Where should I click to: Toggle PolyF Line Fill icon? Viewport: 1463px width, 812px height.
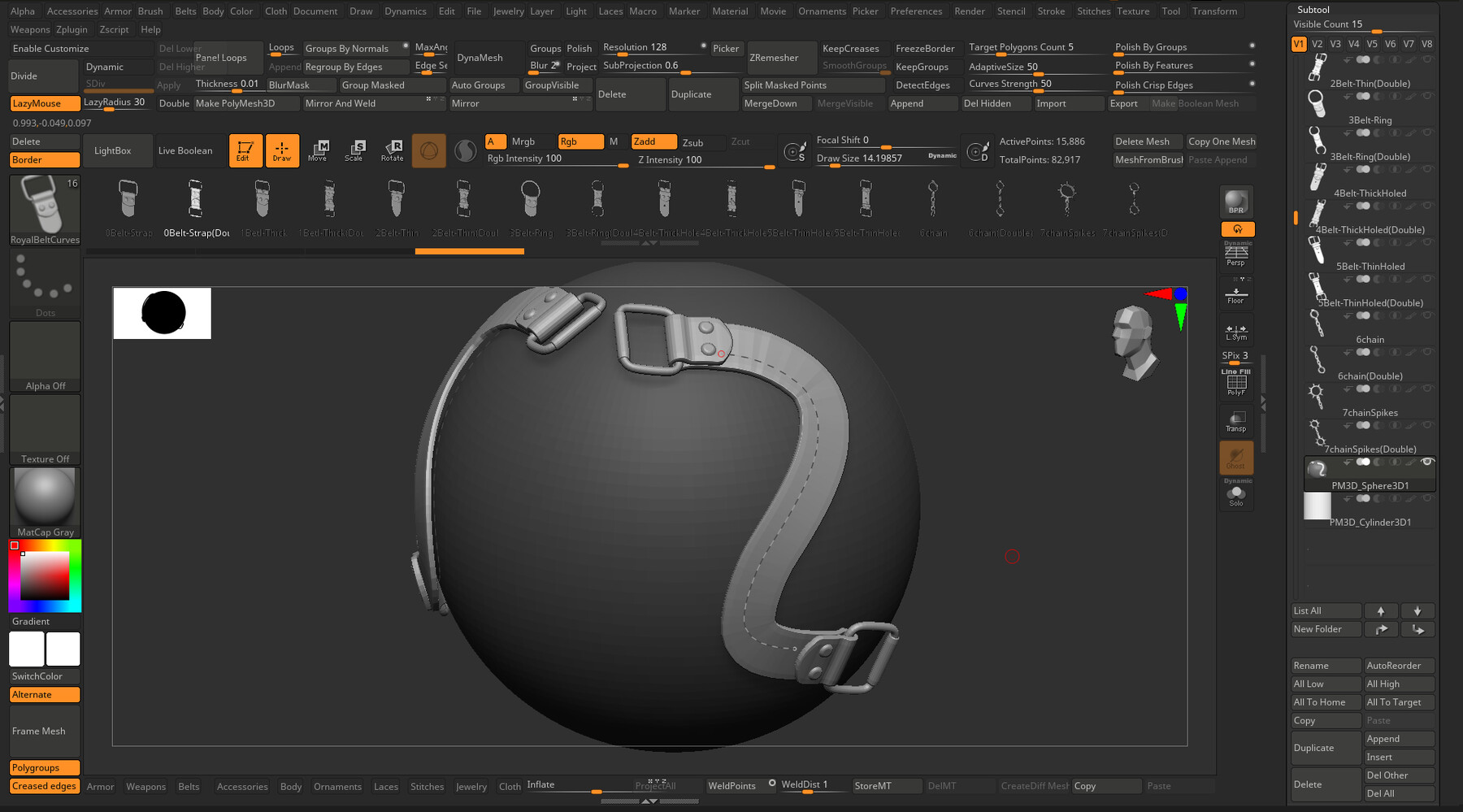tap(1236, 383)
